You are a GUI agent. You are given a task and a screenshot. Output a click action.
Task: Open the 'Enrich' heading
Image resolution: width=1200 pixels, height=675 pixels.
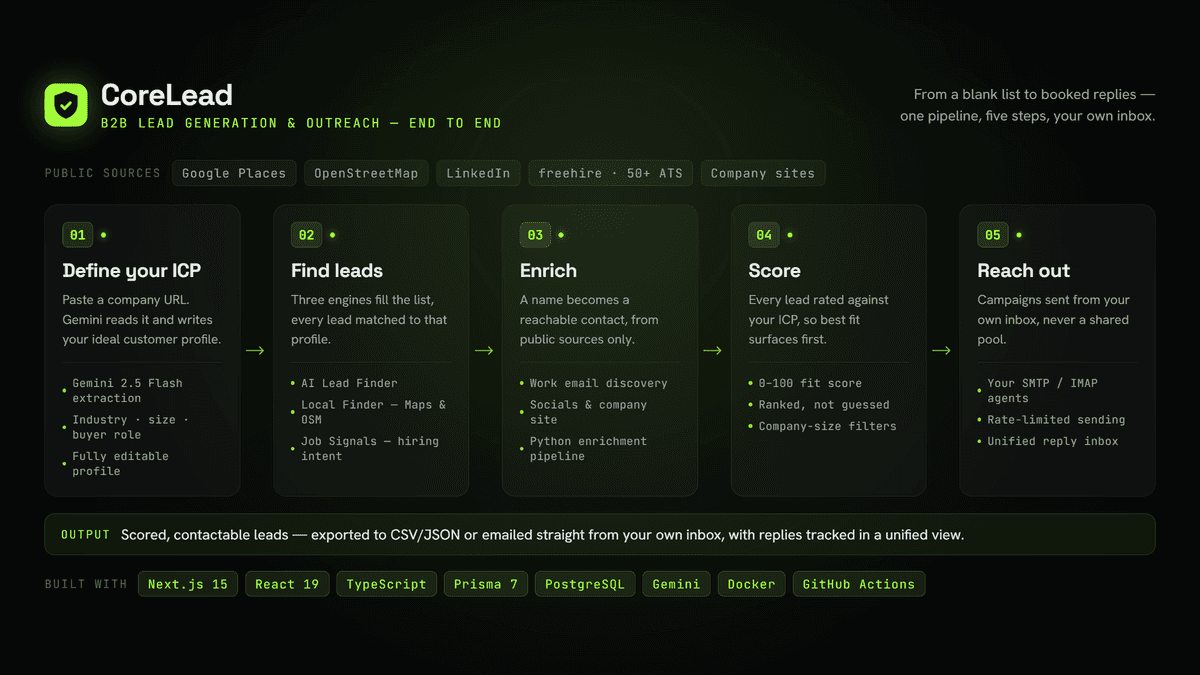point(548,271)
